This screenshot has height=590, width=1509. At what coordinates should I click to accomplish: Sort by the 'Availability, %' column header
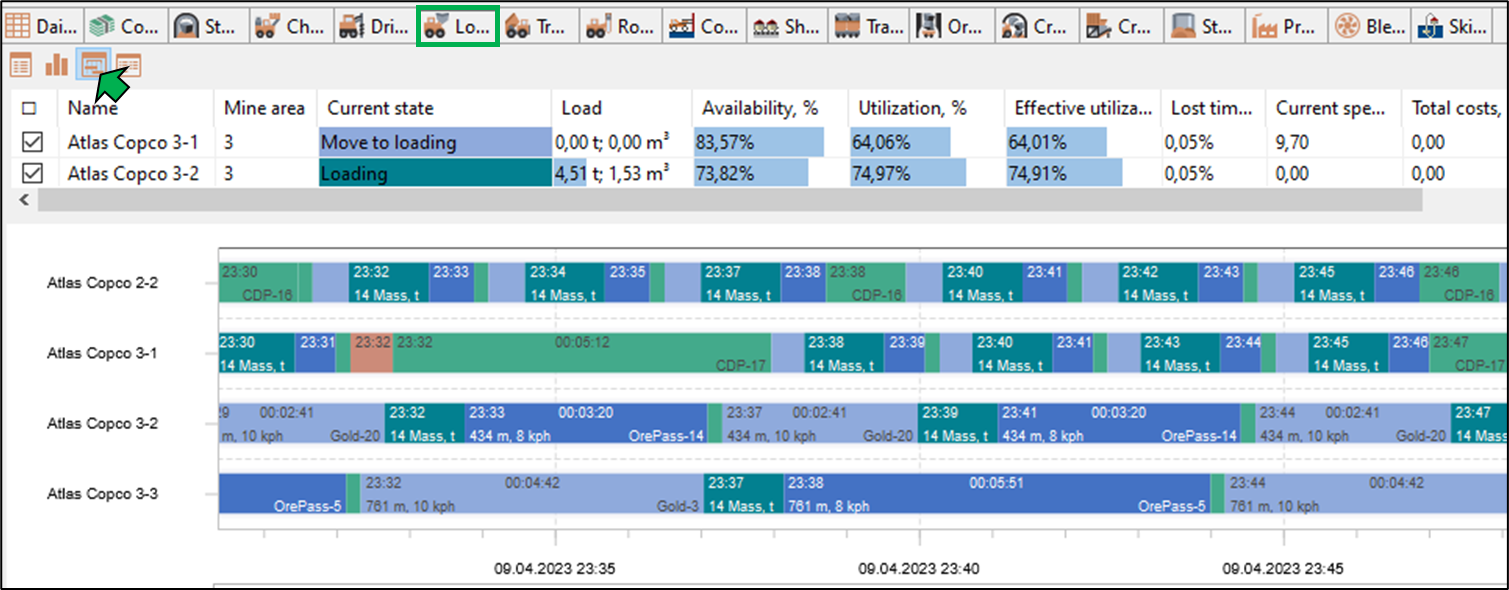click(x=769, y=108)
